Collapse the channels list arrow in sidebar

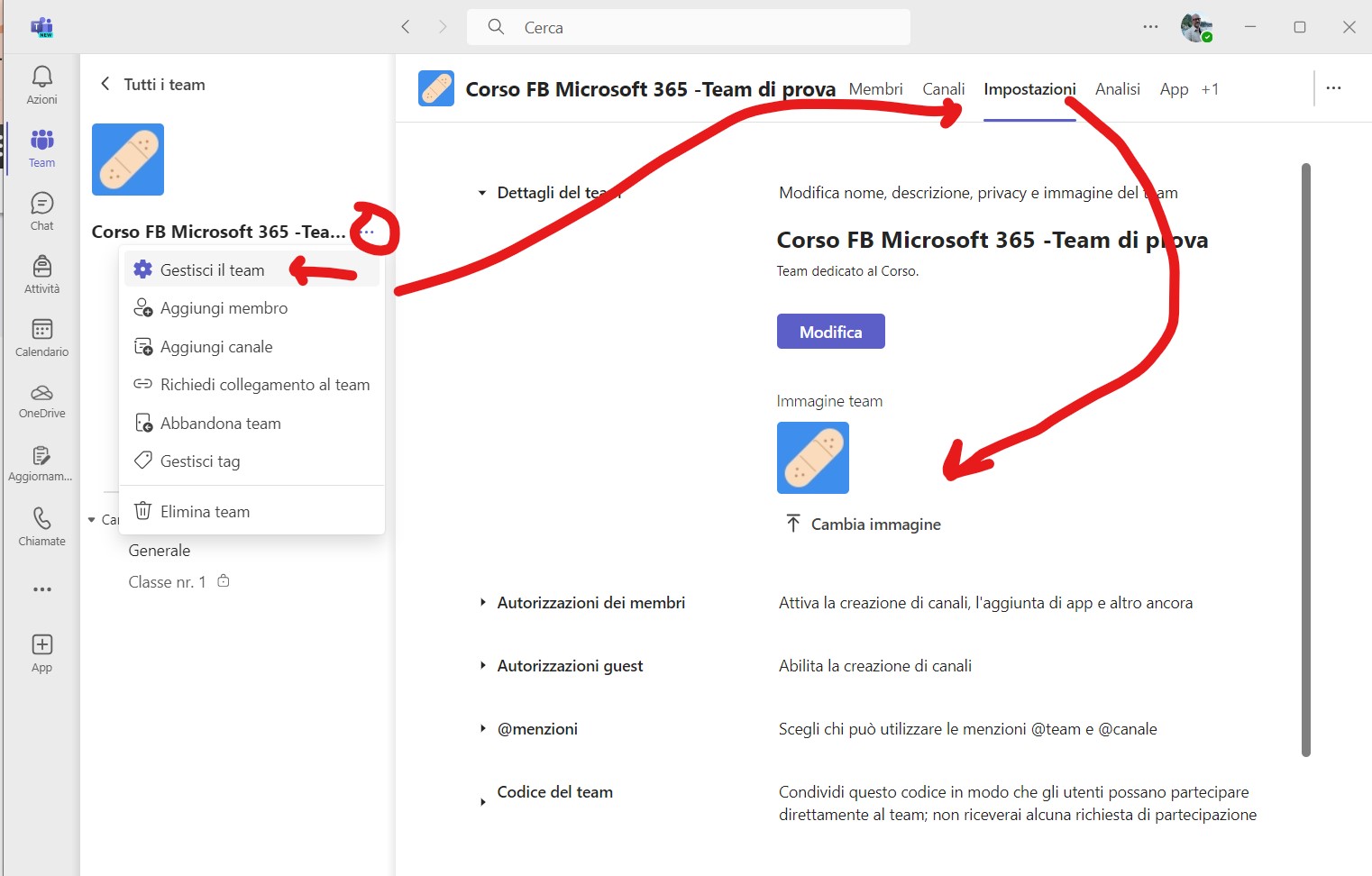tap(91, 520)
